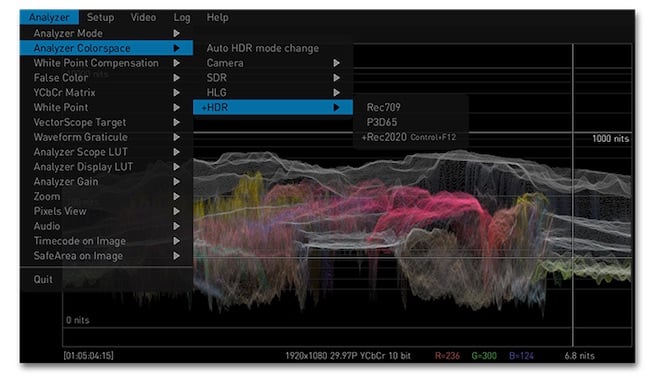Open the Log menu
This screenshot has width=650, height=382.
(x=182, y=17)
